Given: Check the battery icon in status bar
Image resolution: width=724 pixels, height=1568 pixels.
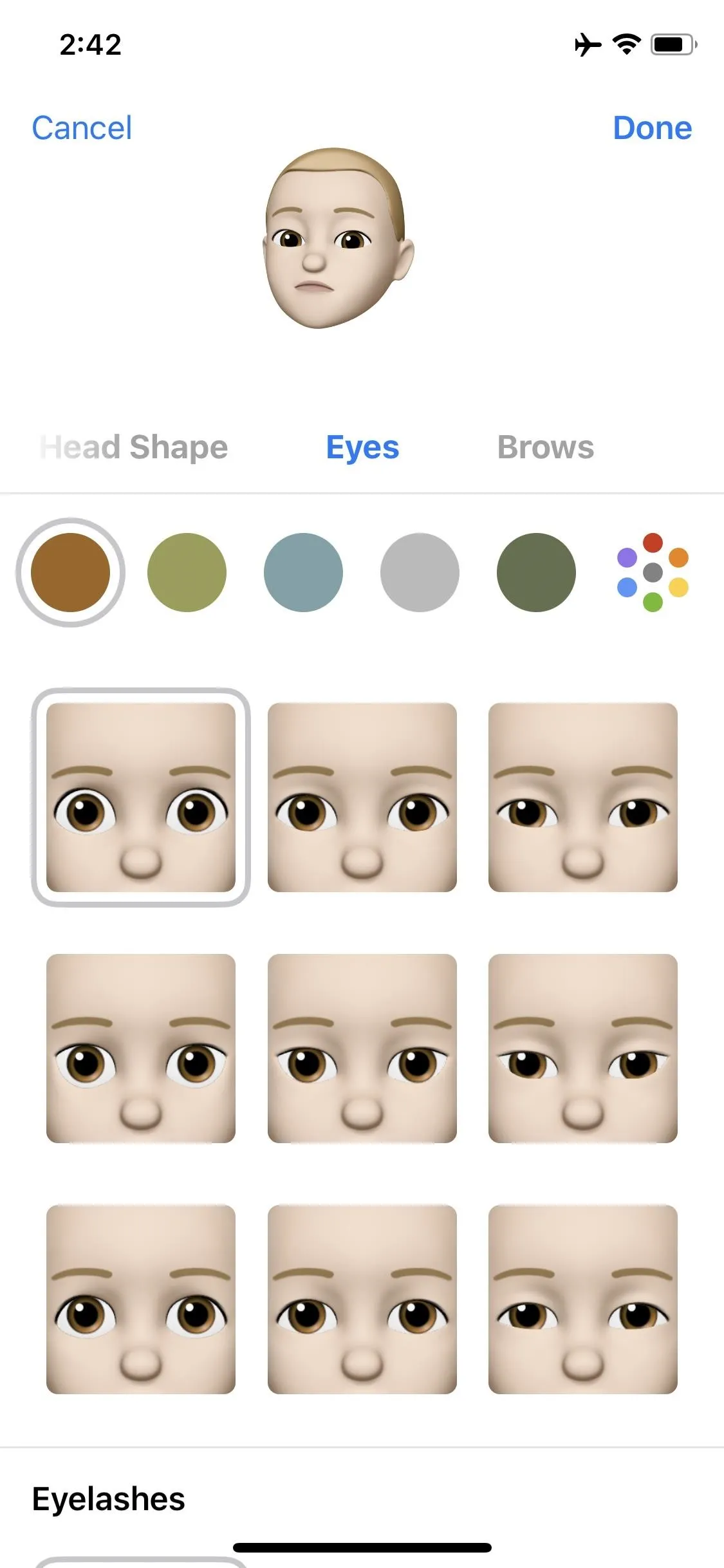Looking at the screenshot, I should pos(674,44).
